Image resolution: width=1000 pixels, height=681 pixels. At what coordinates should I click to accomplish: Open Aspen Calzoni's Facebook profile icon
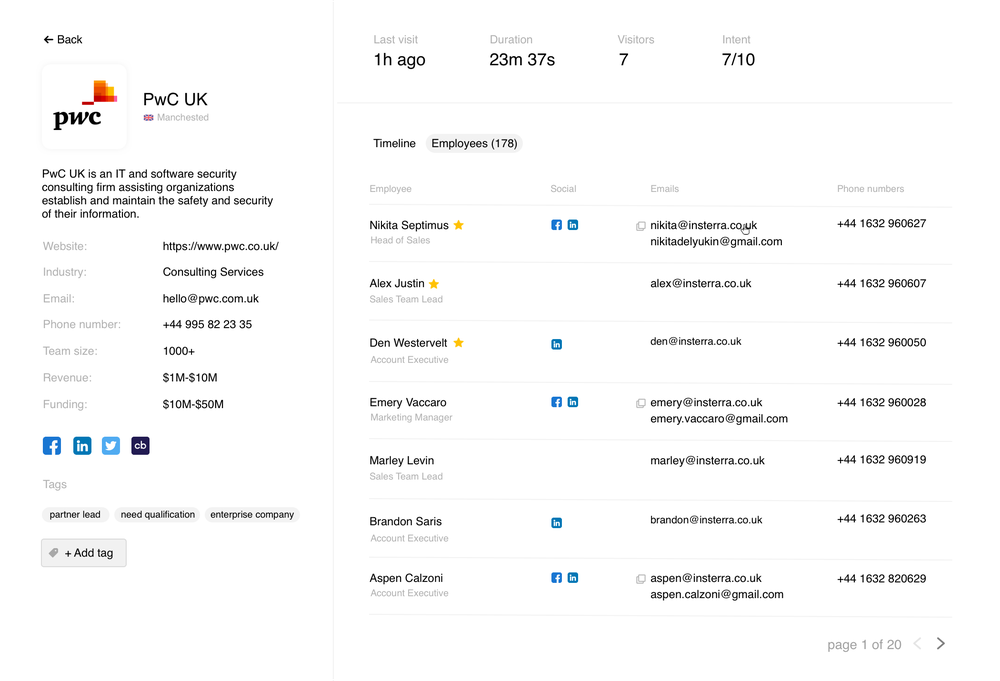tap(556, 578)
